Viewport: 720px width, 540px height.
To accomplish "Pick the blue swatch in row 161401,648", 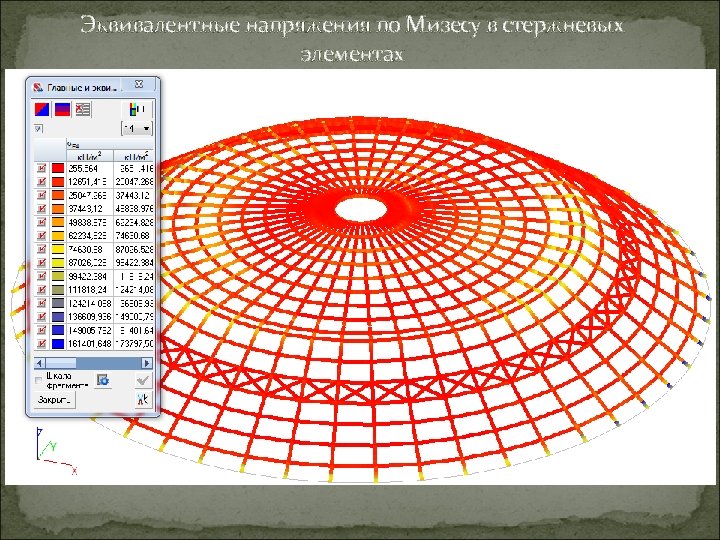I will 58,343.
